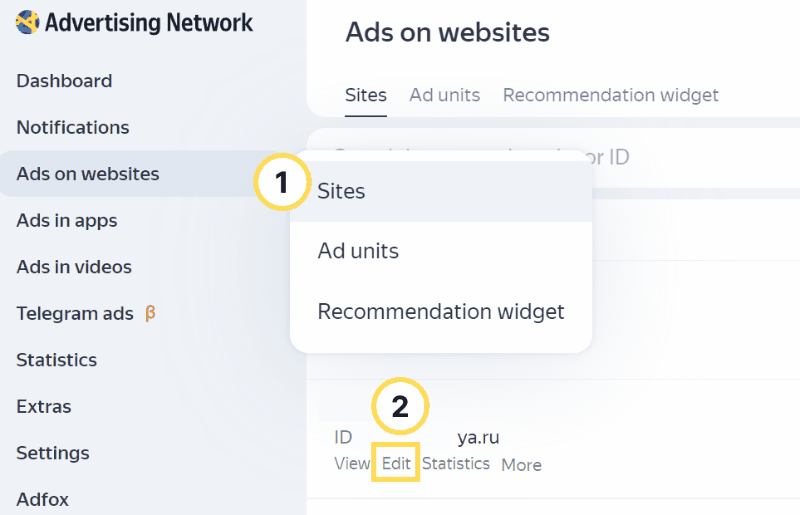Open Ads in videos section
The height and width of the screenshot is (515, 800).
74,266
